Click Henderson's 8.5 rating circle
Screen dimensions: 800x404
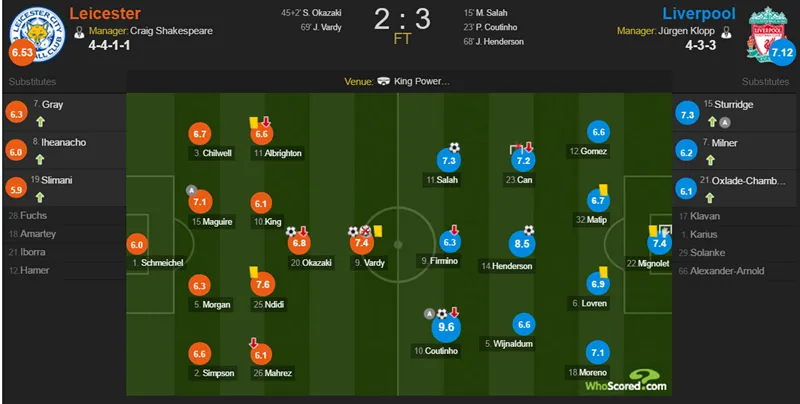521,244
